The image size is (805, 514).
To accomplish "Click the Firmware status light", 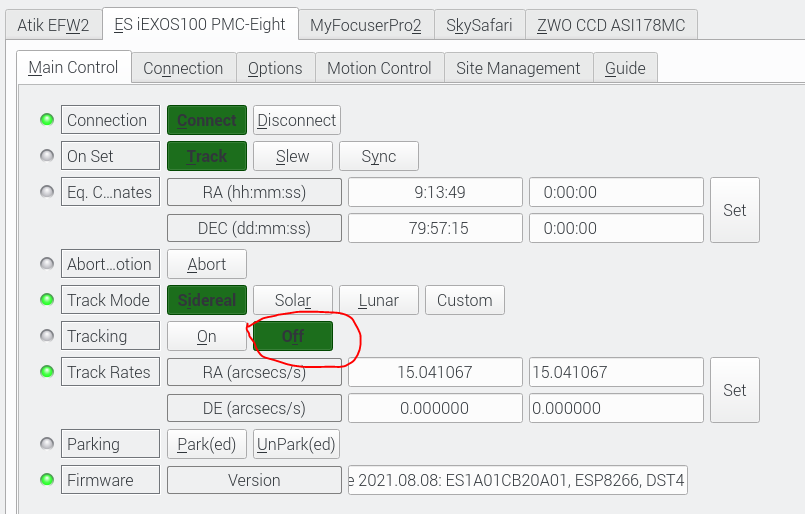I will pyautogui.click(x=47, y=479).
